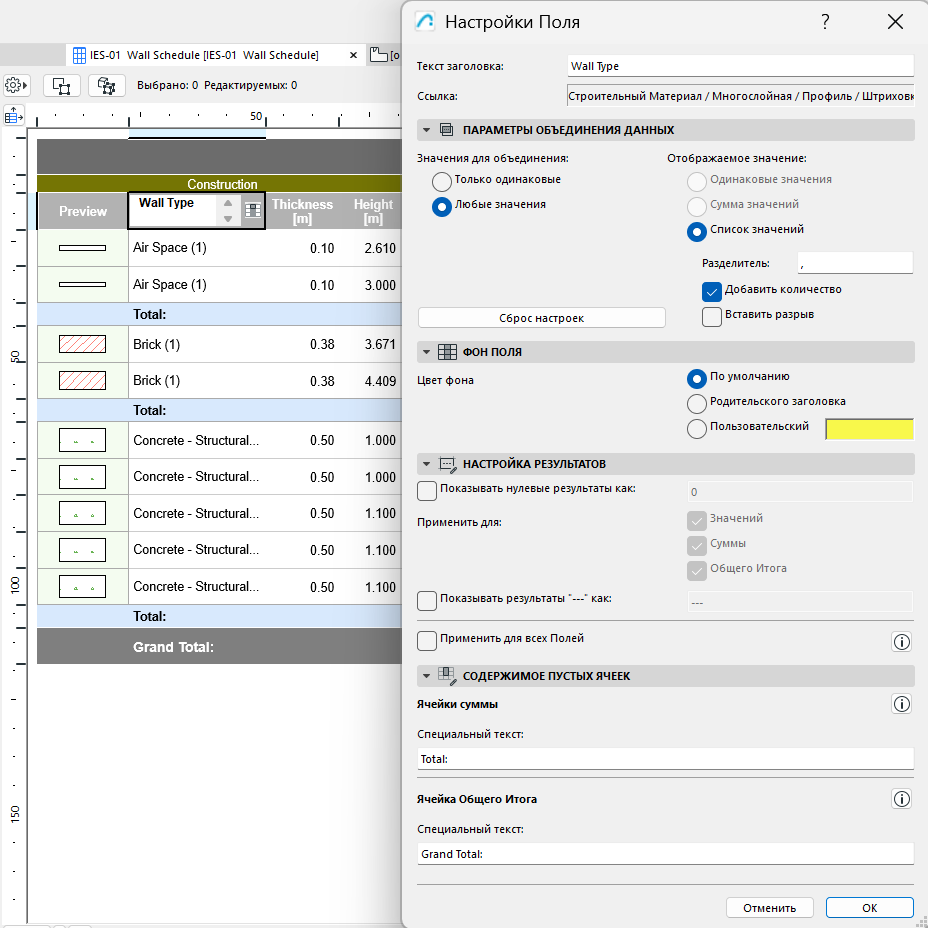Screen dimensions: 928x928
Task: Click info icon beside Ячейки суммы
Action: [901, 704]
